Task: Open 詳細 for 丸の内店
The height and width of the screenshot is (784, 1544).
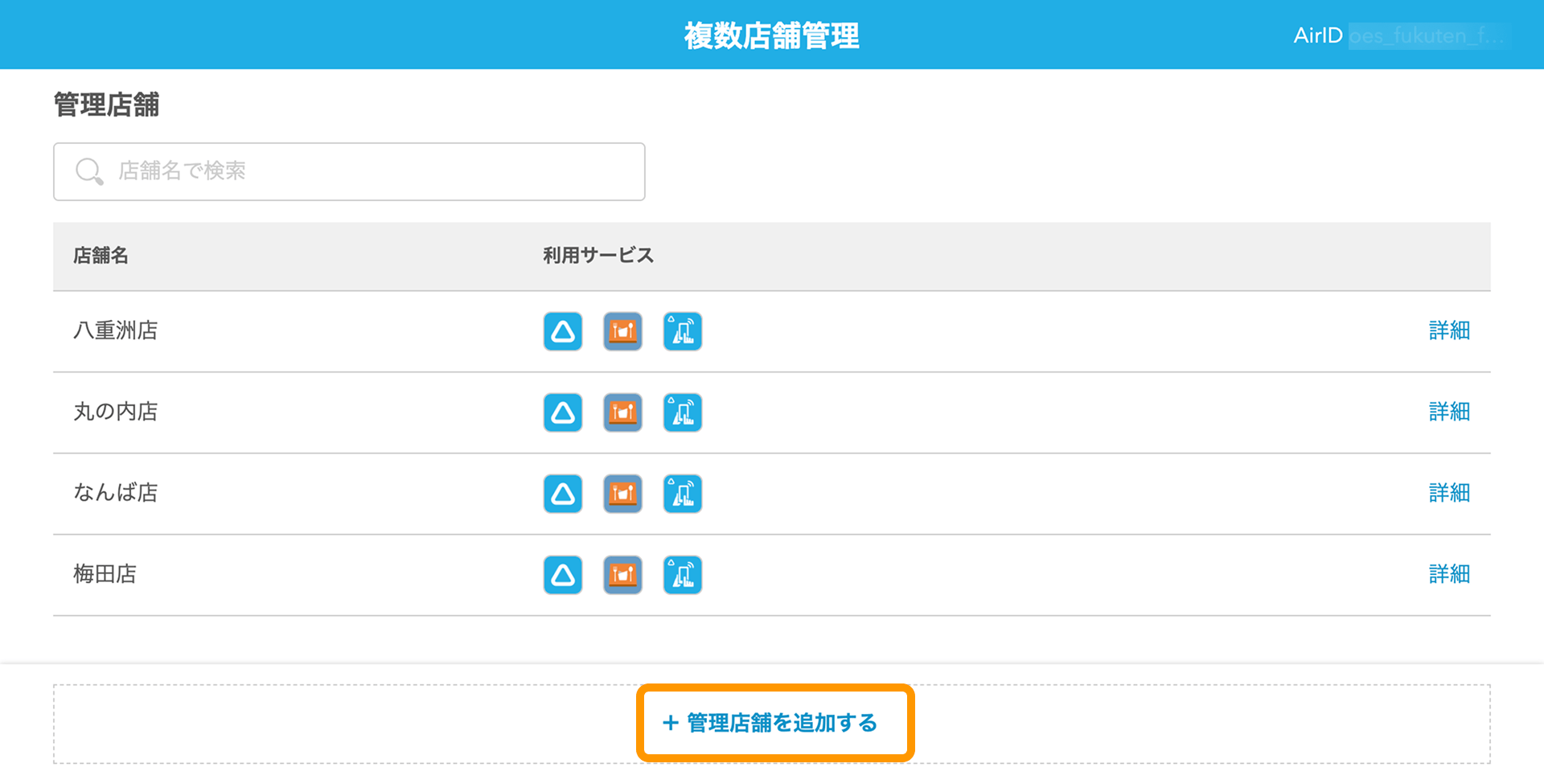Action: [1449, 412]
